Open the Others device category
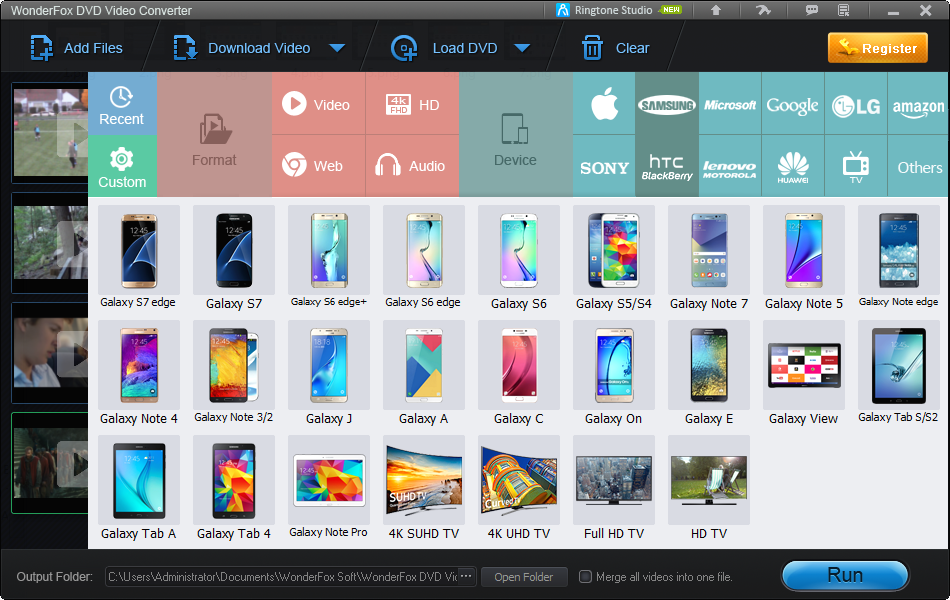This screenshot has height=600, width=950. [x=918, y=166]
